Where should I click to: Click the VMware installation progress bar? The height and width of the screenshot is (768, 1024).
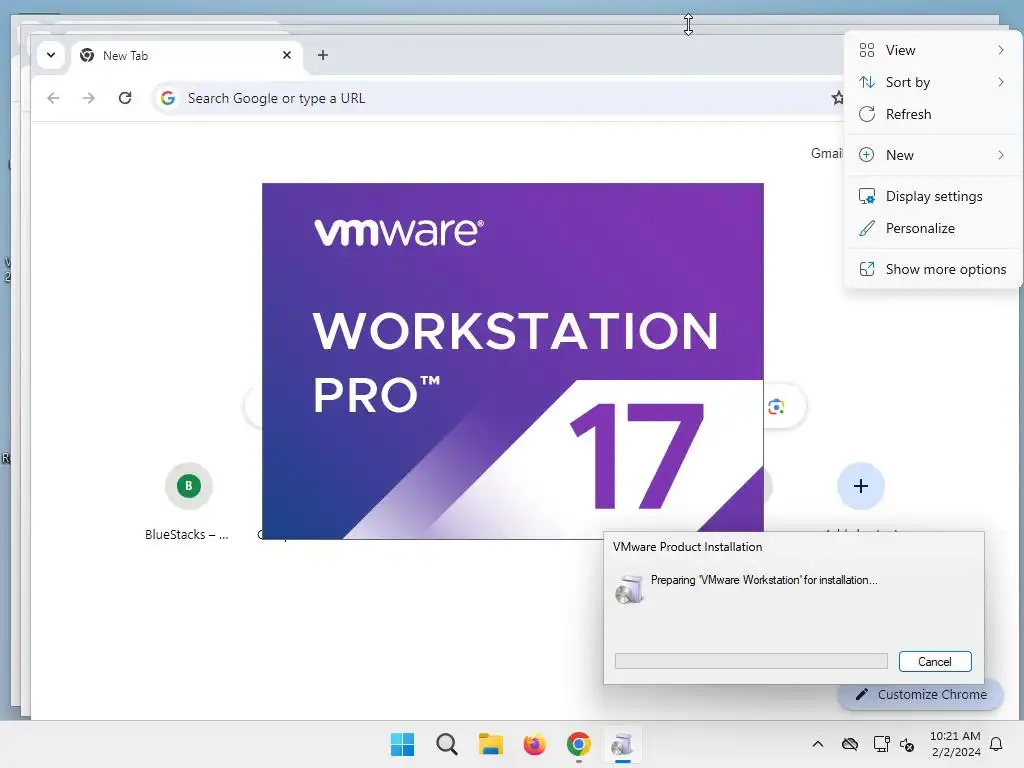tap(751, 661)
